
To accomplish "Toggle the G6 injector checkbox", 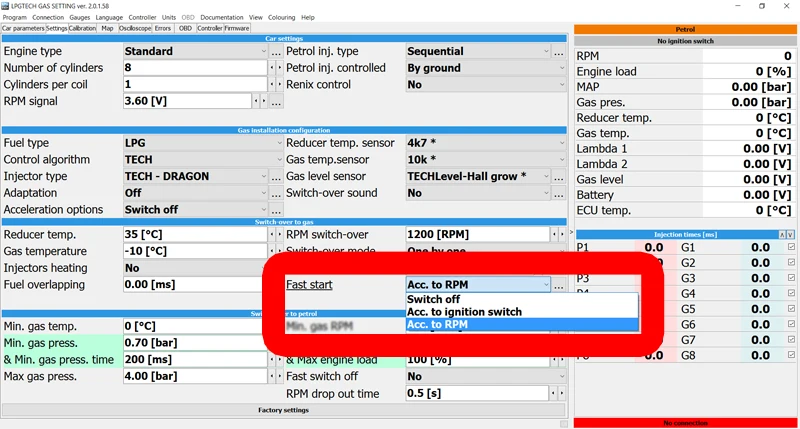I will 791,324.
